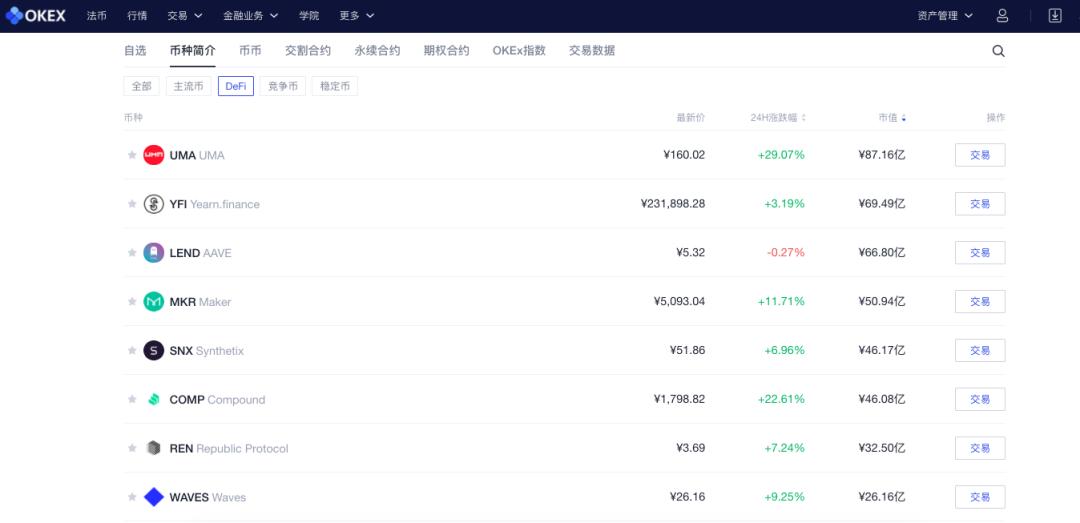Favorite SNX with the star

point(132,351)
